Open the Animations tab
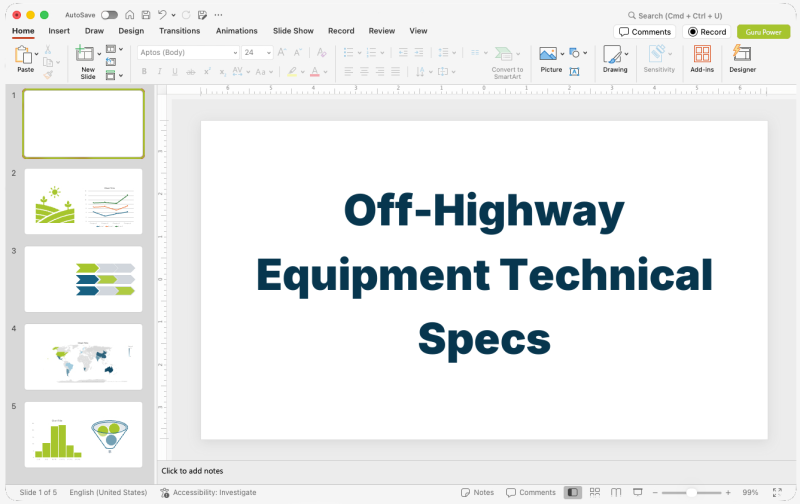800x504 pixels. pyautogui.click(x=237, y=31)
